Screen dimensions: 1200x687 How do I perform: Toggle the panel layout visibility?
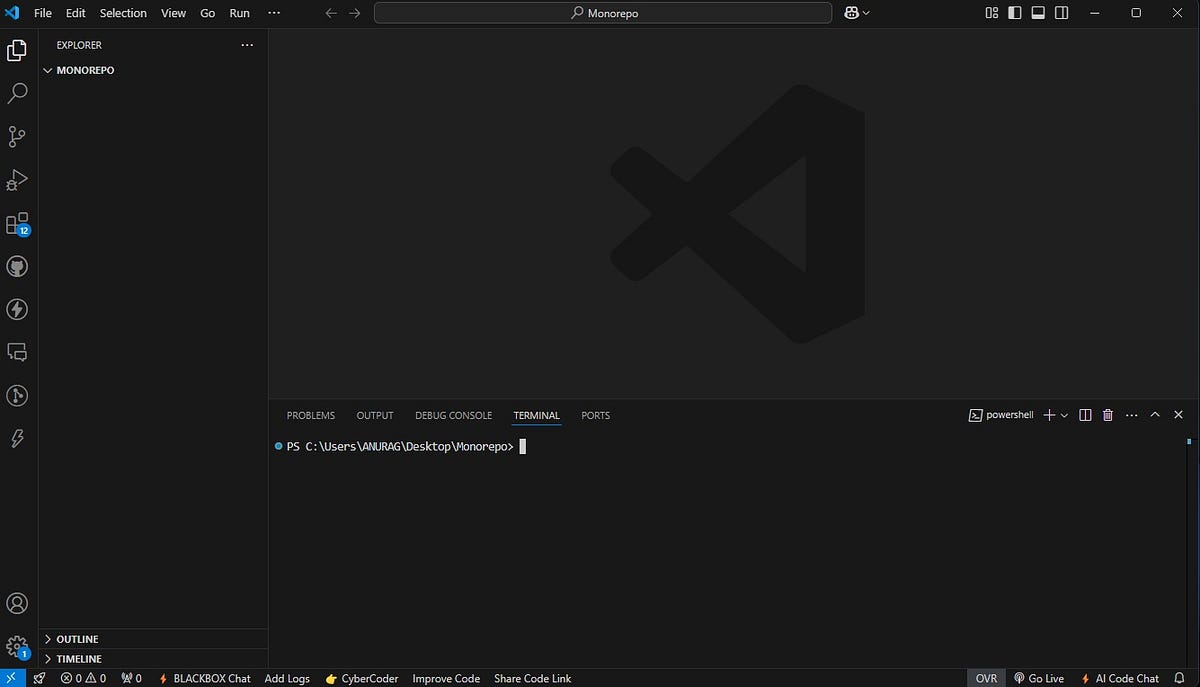1037,13
